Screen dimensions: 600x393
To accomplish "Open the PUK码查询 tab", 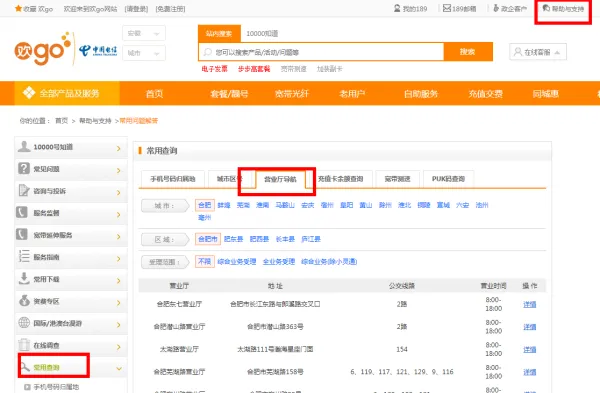I will point(448,179).
